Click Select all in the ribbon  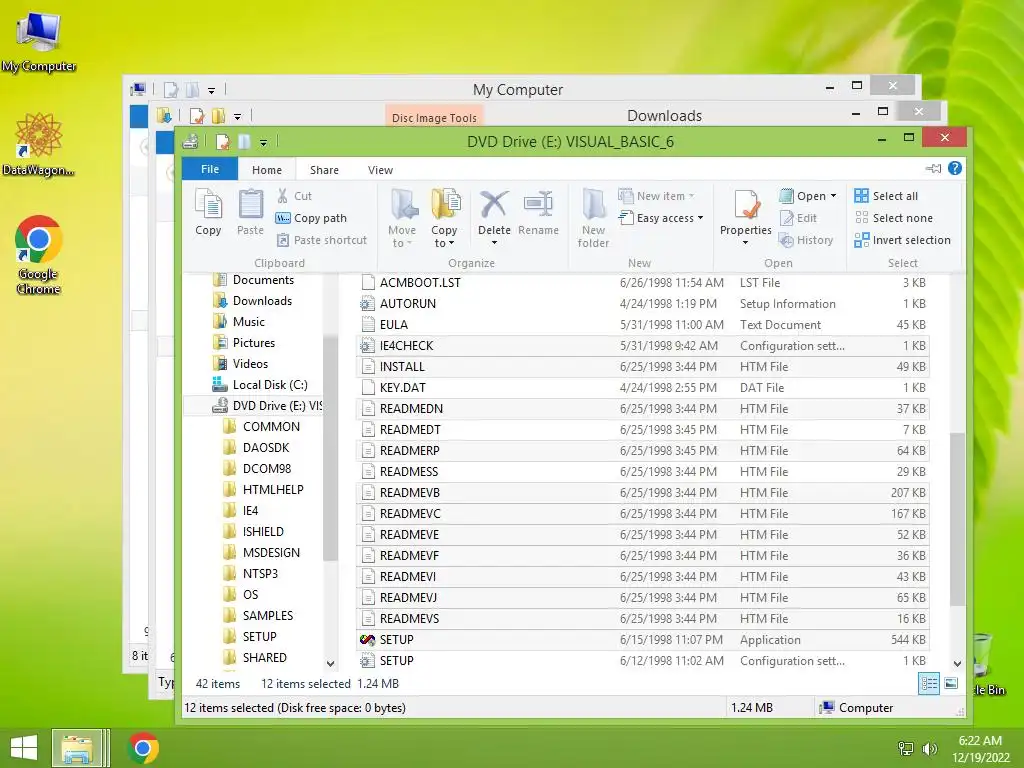coord(886,196)
